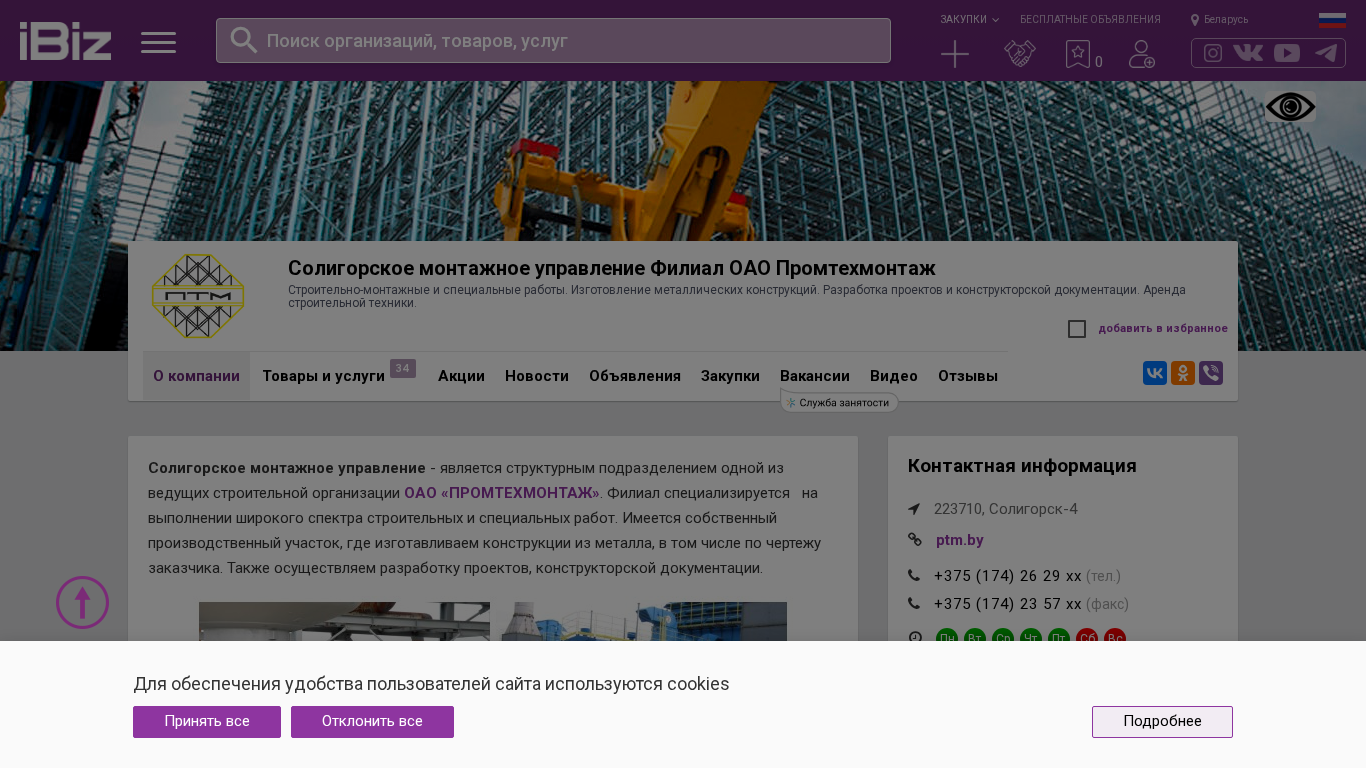Click the phone icon beside the тел. number
The image size is (1366, 768).
click(x=914, y=576)
